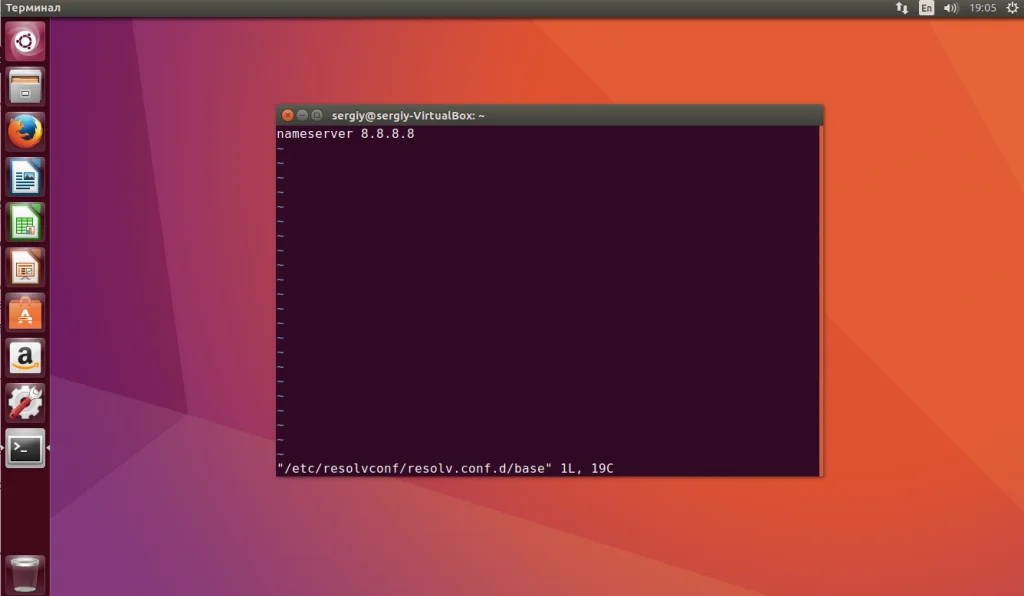Open the session gear menu

tap(1012, 8)
